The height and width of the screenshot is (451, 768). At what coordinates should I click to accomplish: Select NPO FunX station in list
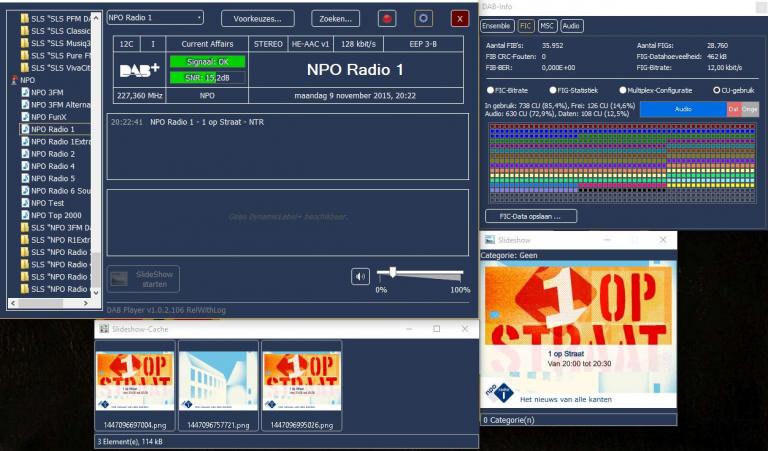tap(51, 117)
